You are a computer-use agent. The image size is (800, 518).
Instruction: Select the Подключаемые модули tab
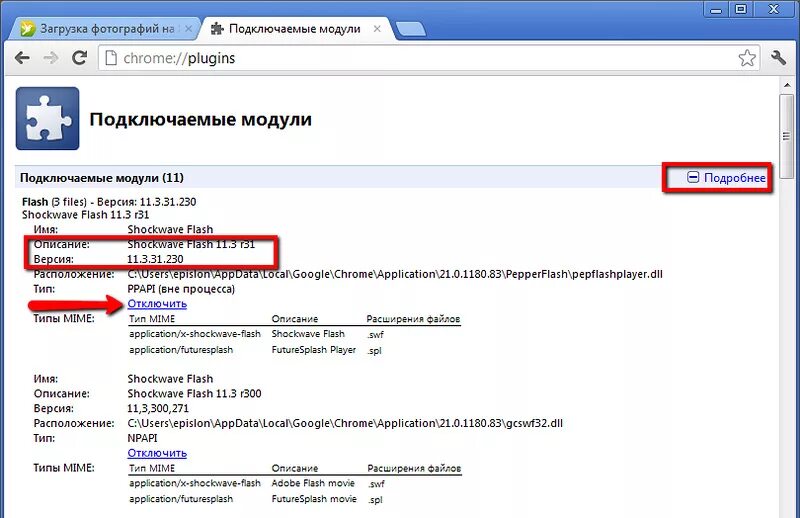pyautogui.click(x=295, y=29)
